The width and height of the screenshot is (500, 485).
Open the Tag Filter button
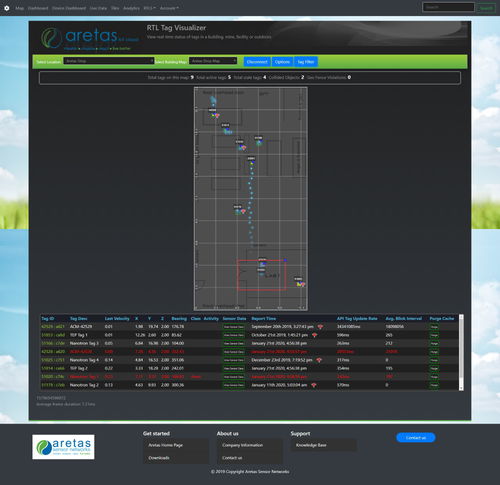(x=306, y=62)
